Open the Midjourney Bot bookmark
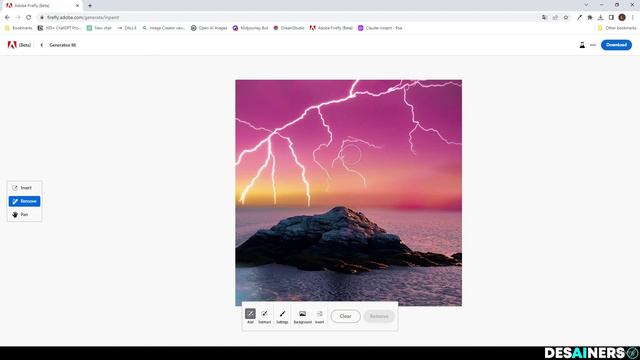640x360 pixels. coord(250,28)
